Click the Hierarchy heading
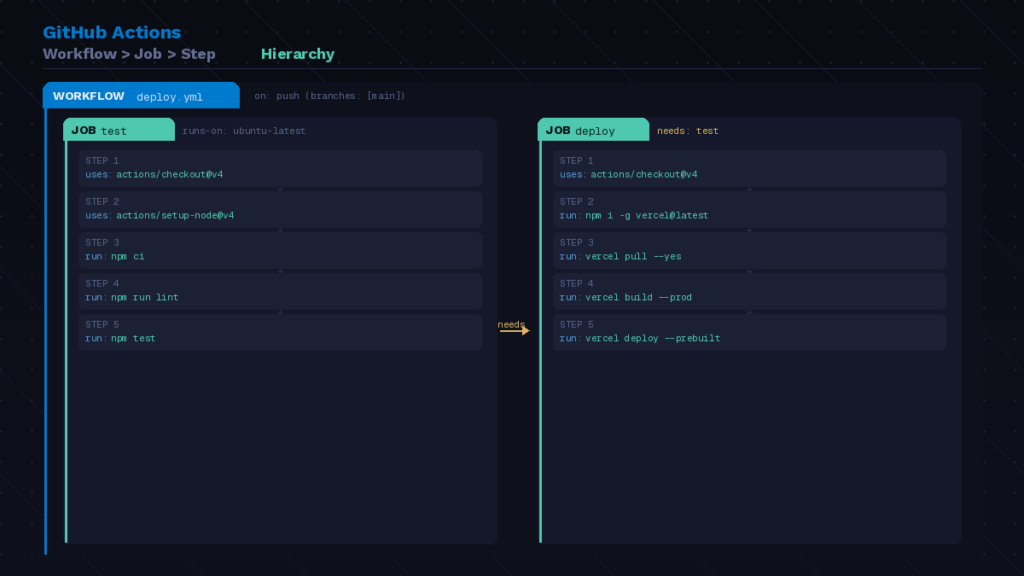 [x=297, y=54]
